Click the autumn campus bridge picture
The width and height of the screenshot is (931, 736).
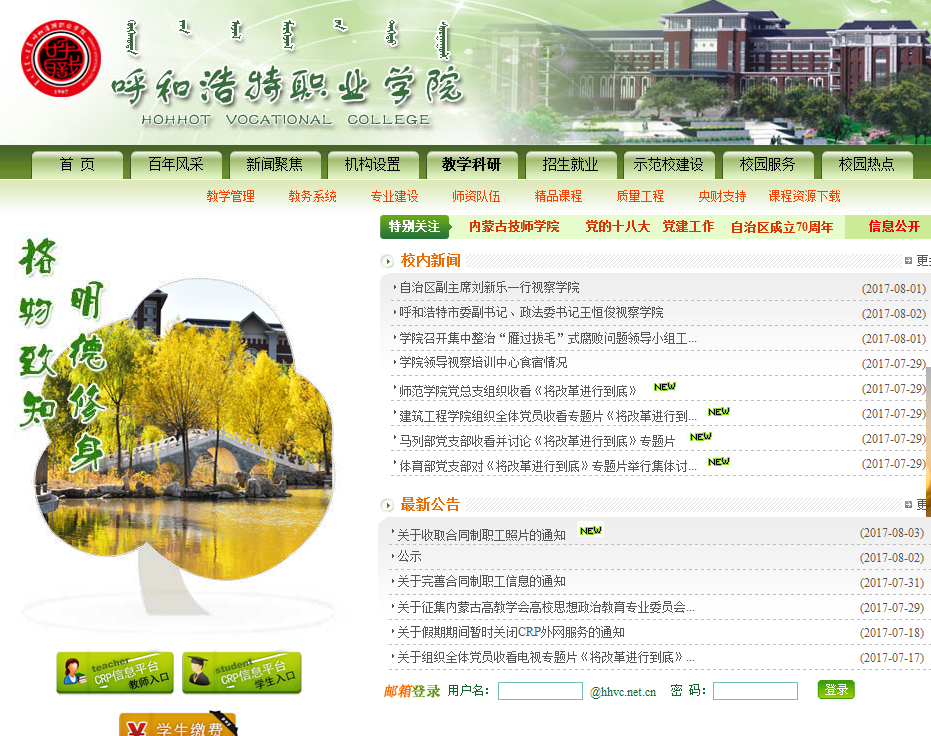coord(185,430)
